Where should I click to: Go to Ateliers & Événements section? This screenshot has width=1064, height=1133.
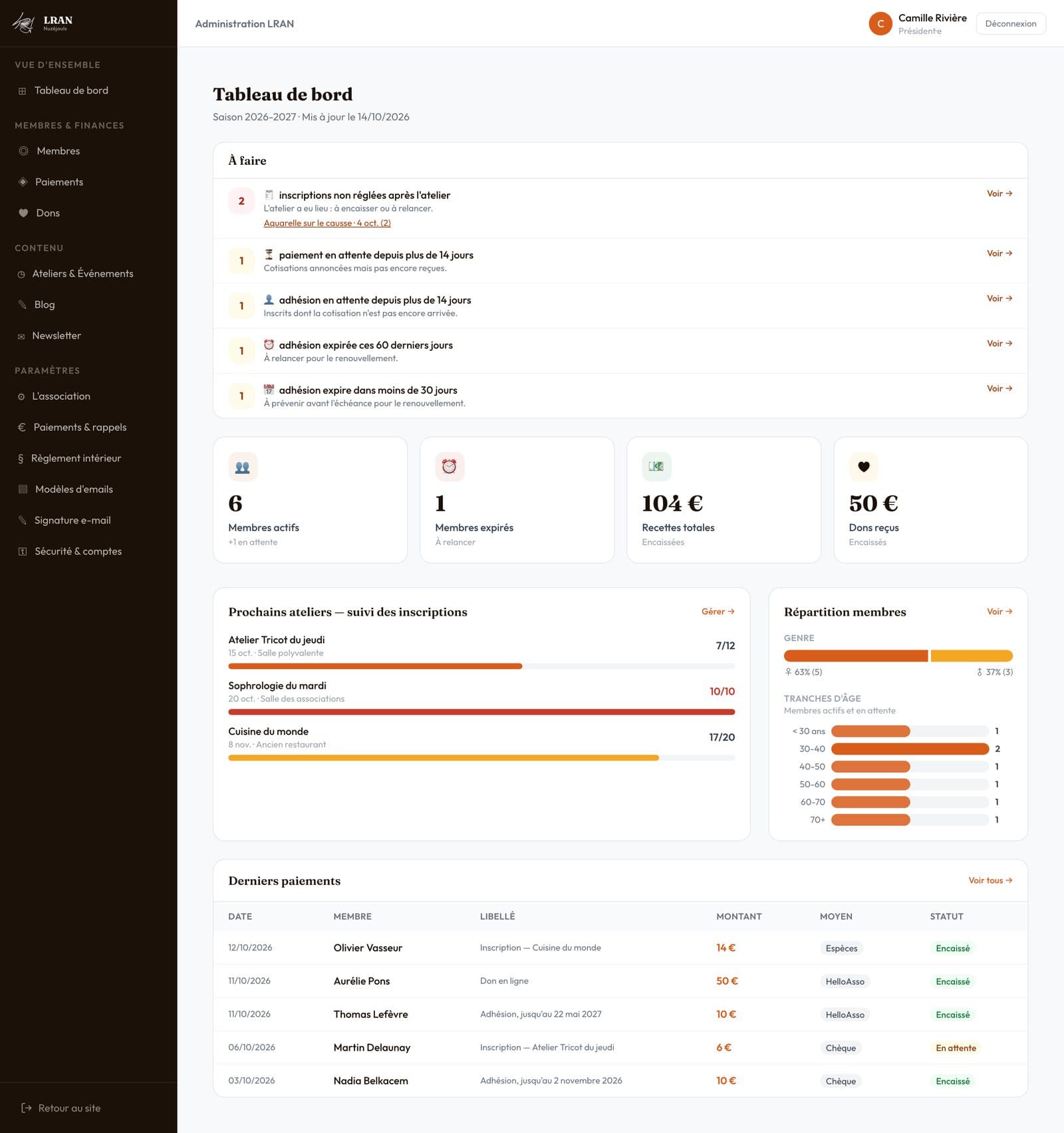(88, 274)
